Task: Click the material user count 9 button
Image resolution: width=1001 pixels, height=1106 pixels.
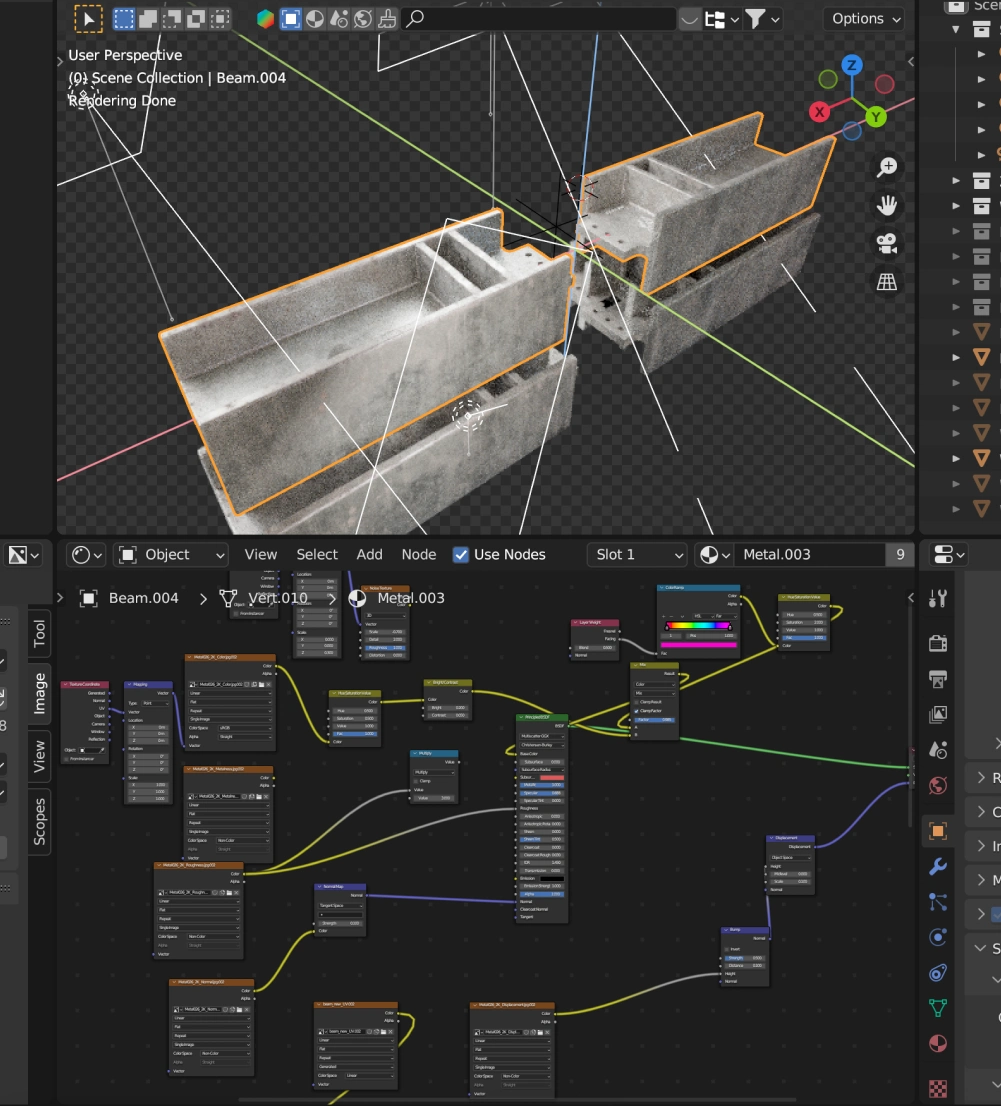Action: pyautogui.click(x=900, y=555)
